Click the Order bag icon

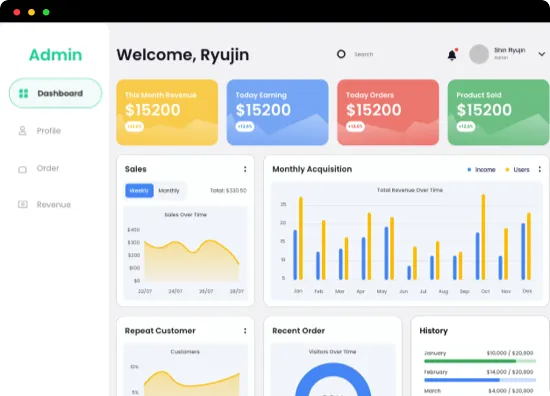coord(22,170)
